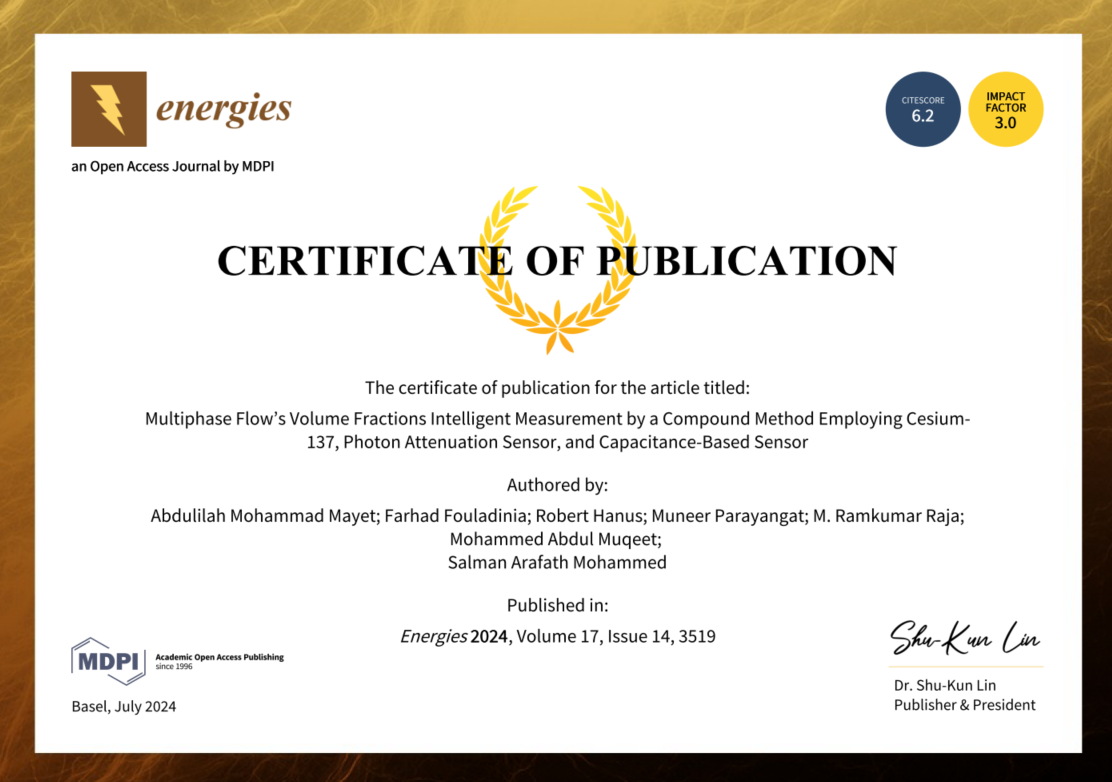Click "an Open Access Journal by MDPI" text
1112x782 pixels.
point(172,166)
